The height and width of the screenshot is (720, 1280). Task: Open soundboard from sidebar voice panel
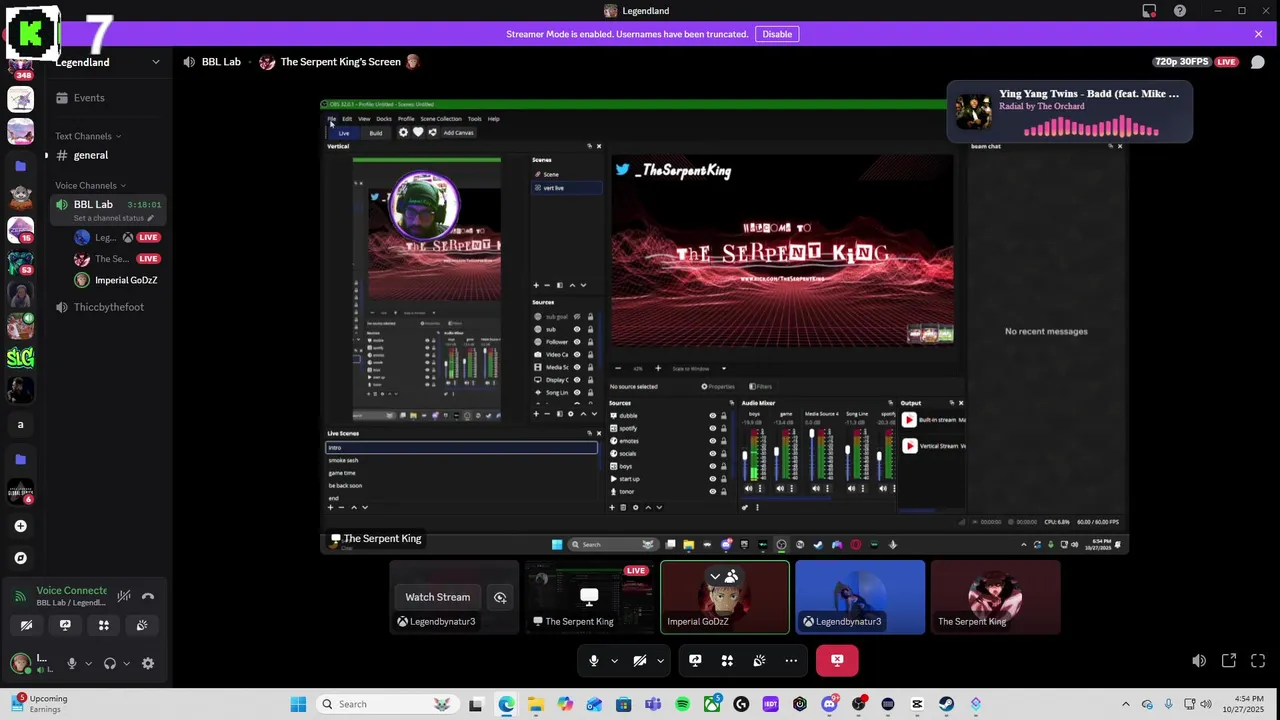point(142,625)
